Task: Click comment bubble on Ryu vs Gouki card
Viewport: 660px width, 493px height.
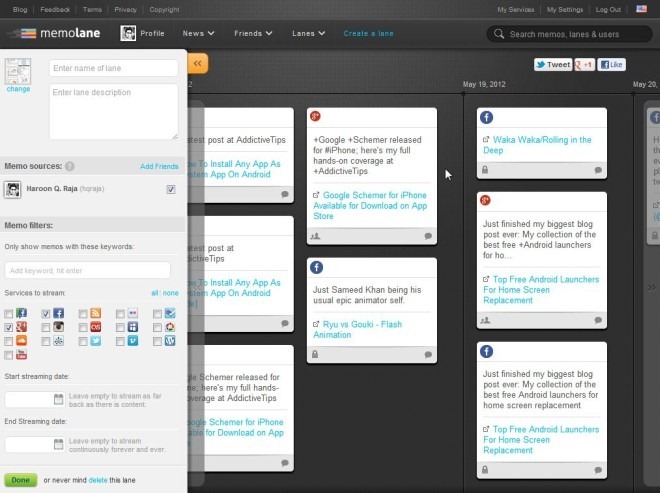Action: (x=428, y=355)
